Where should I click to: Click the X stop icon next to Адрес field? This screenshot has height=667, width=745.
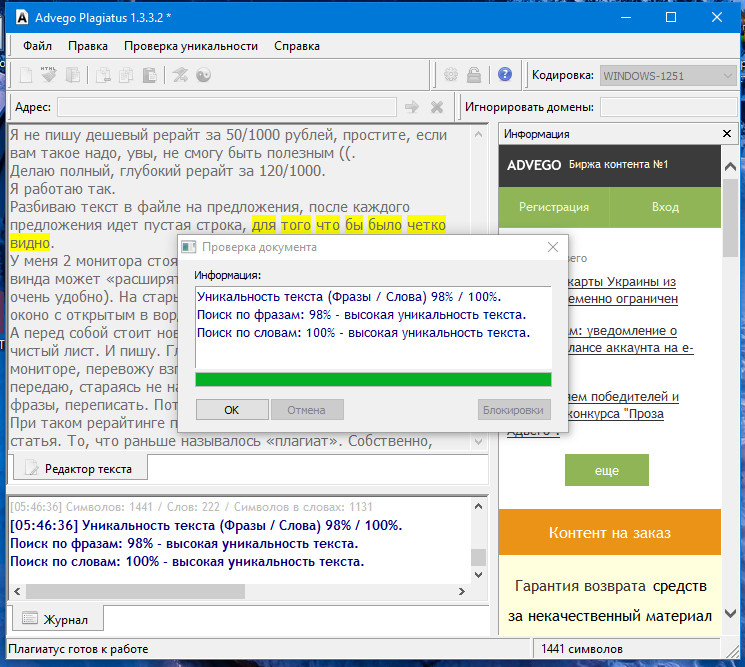click(x=437, y=107)
